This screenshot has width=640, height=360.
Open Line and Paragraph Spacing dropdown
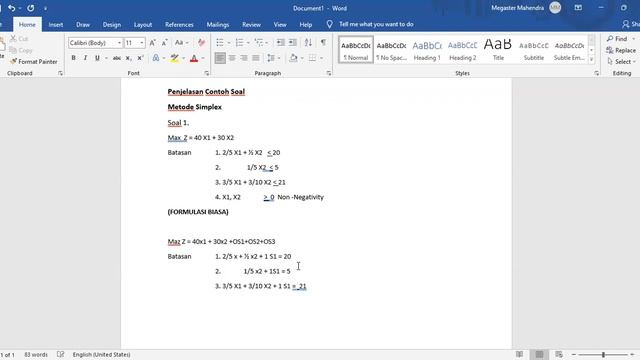click(273, 58)
